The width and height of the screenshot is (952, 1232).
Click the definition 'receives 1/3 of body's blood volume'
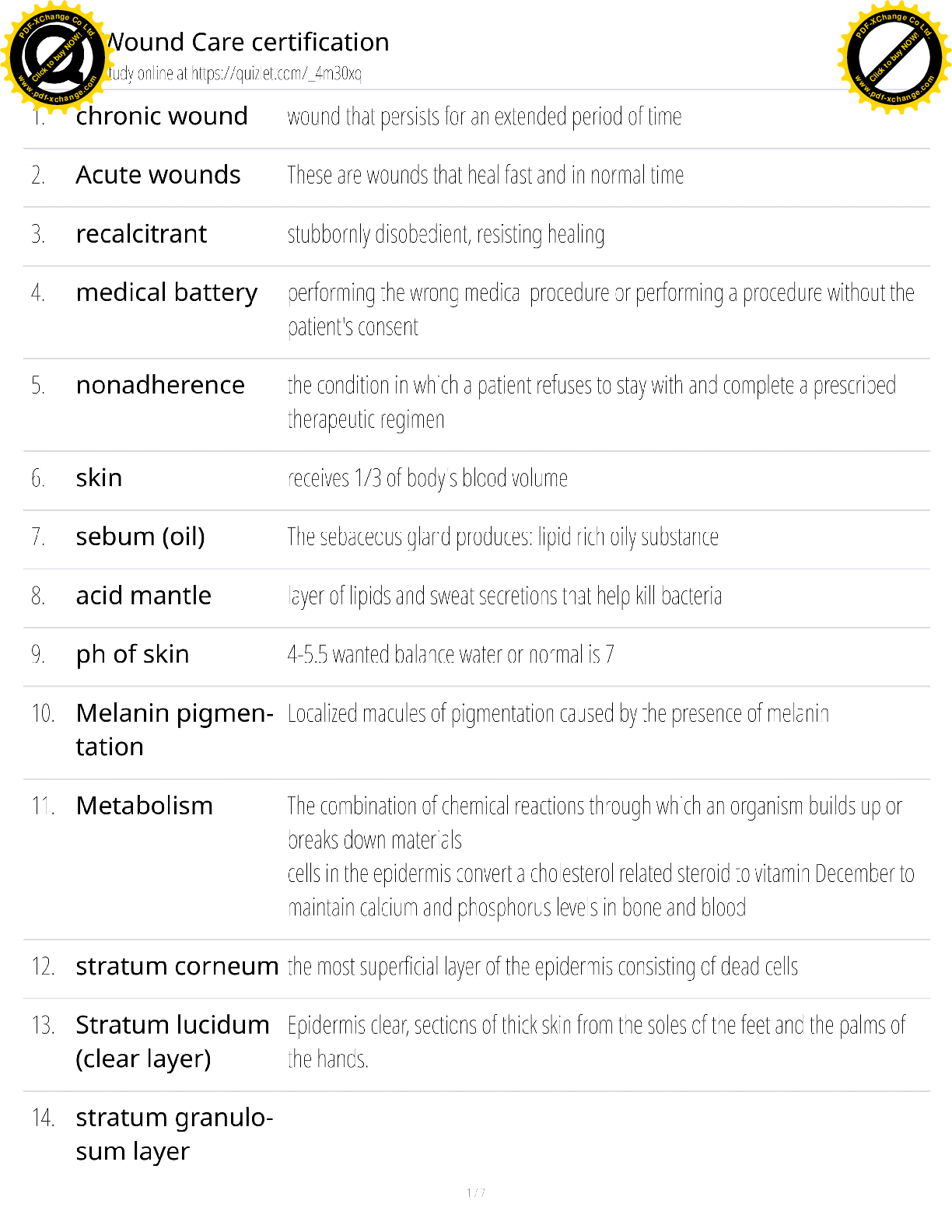tap(428, 478)
